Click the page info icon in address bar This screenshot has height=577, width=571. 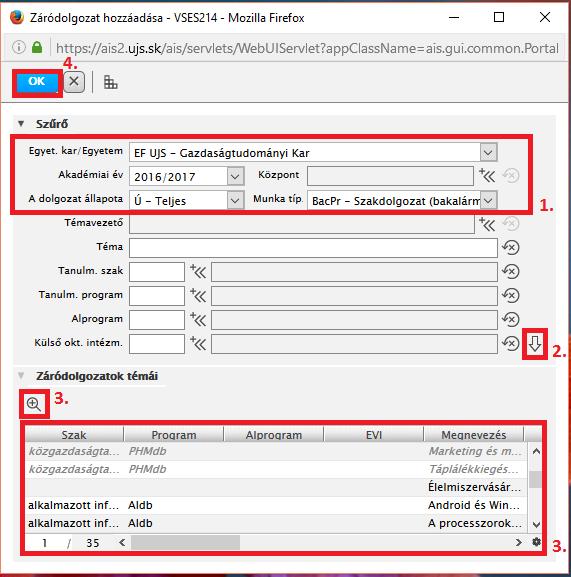click(19, 47)
